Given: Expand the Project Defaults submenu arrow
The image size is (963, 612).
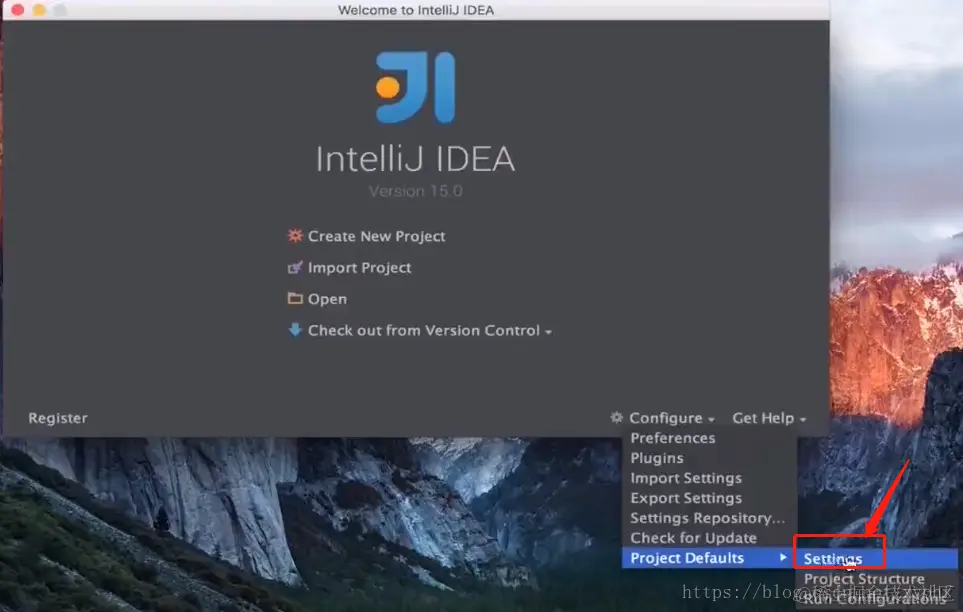Looking at the screenshot, I should (782, 557).
